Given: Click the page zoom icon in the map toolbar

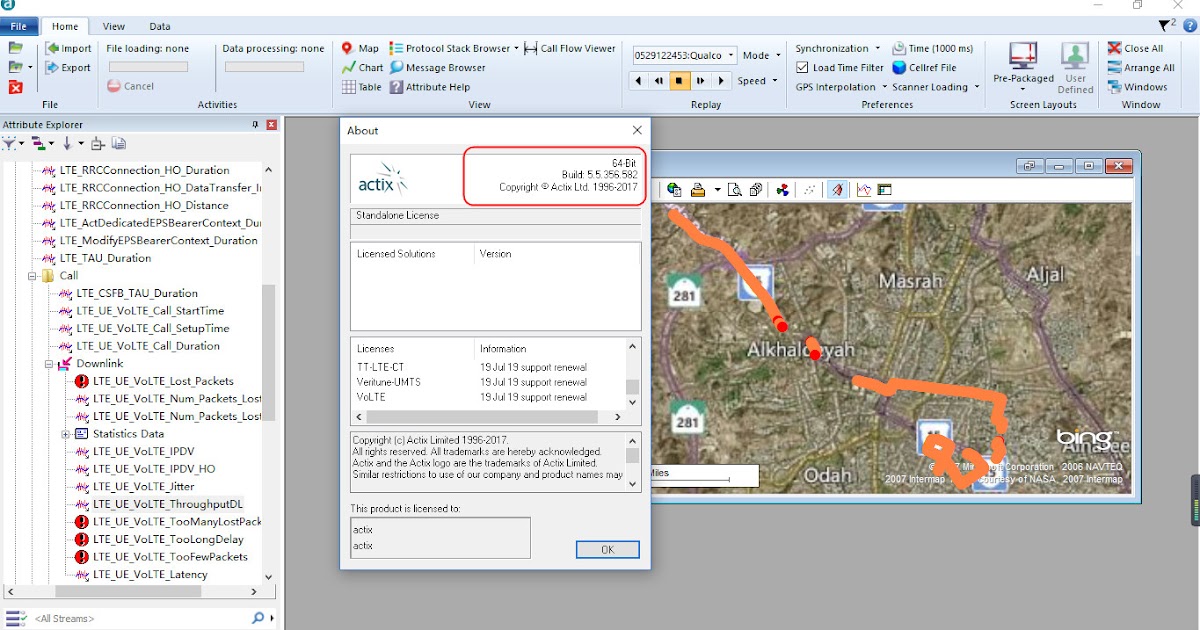Looking at the screenshot, I should [x=734, y=190].
